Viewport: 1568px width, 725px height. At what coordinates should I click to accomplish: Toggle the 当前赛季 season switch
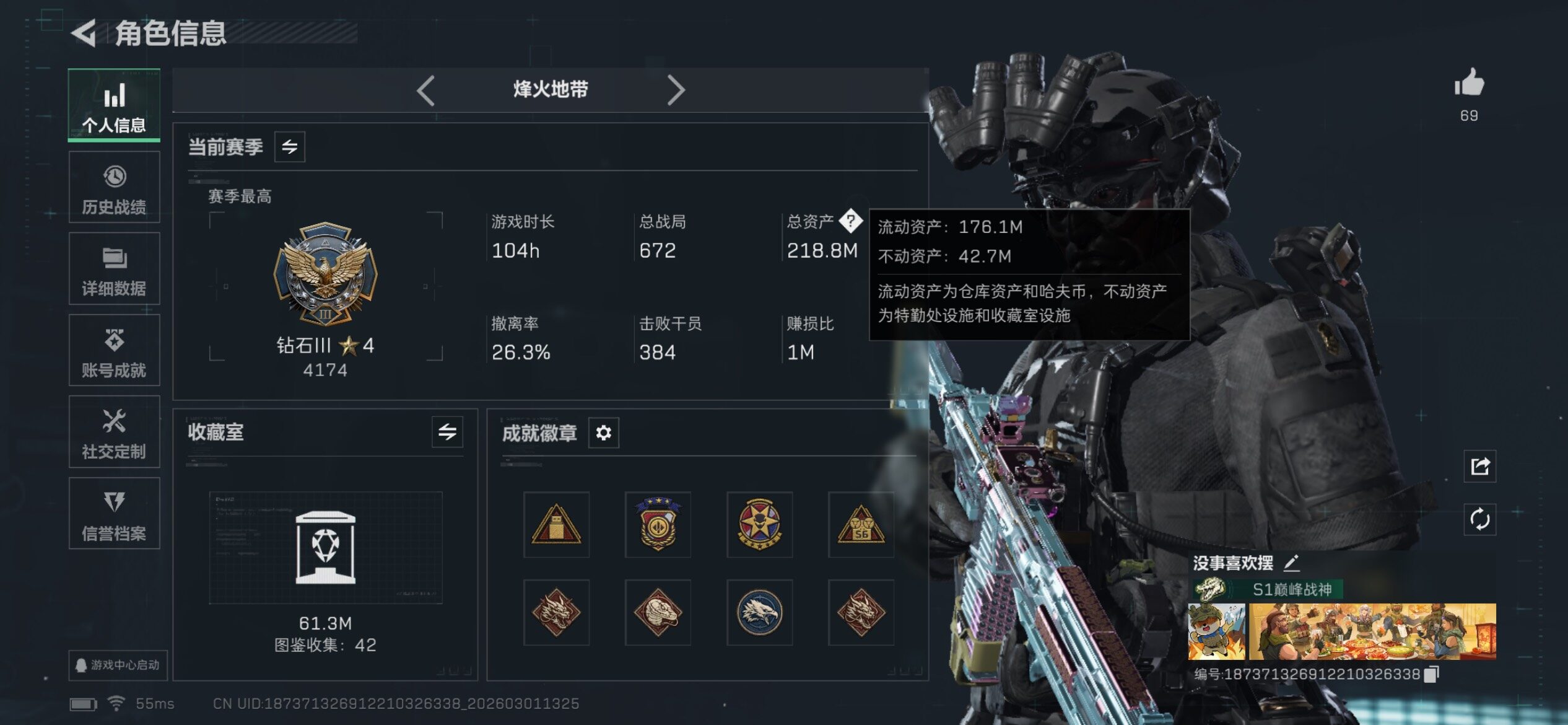290,147
